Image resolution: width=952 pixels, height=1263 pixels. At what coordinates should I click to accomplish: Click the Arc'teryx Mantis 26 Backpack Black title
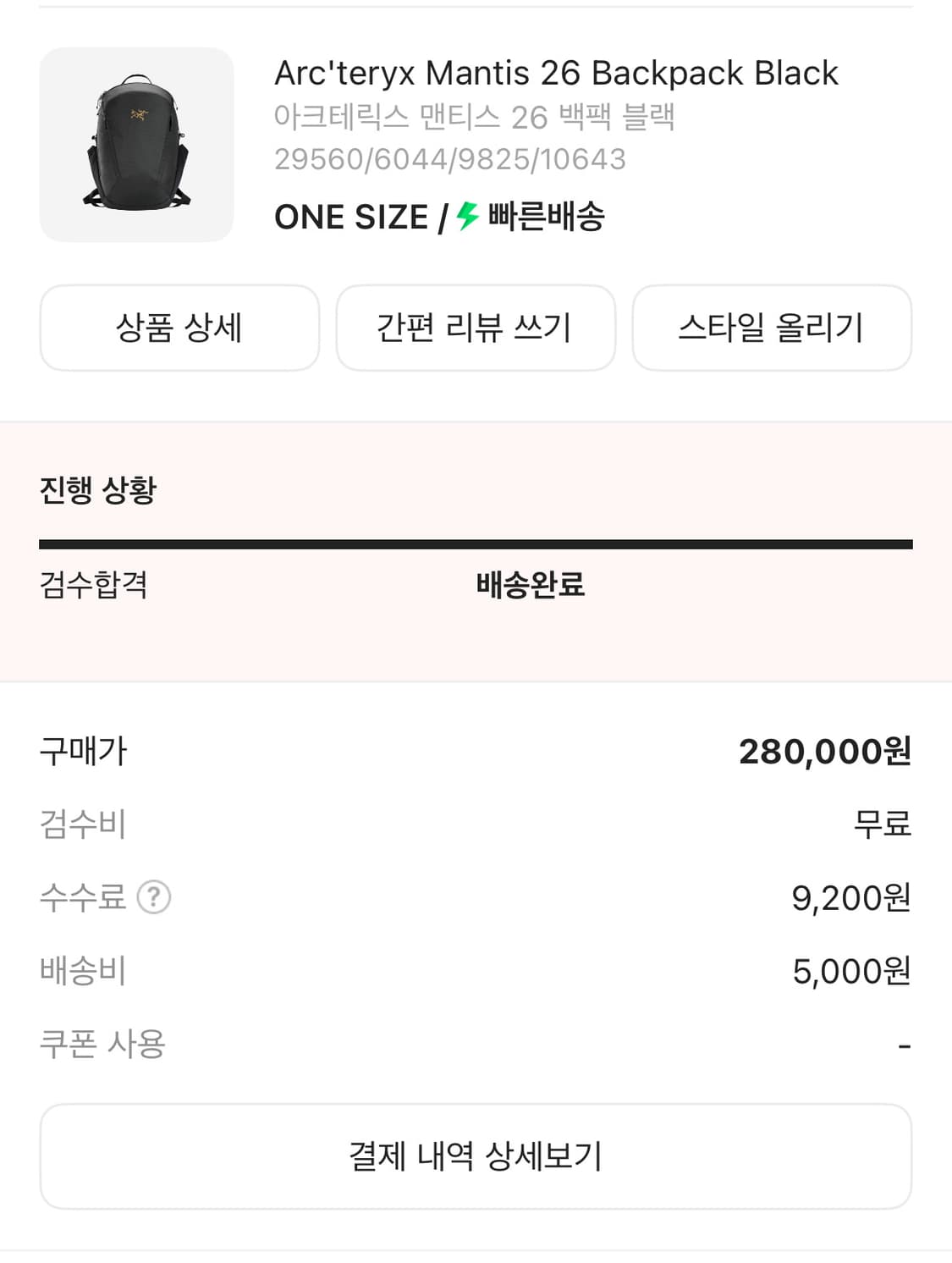(556, 74)
